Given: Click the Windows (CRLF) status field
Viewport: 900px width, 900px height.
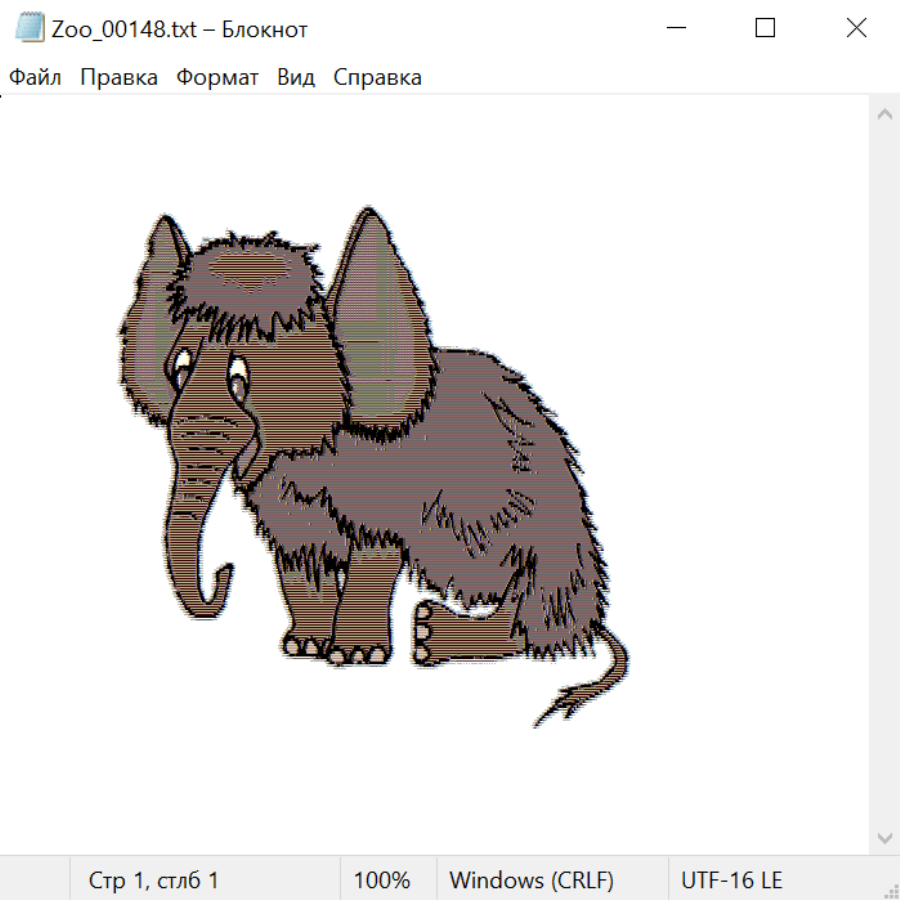Looking at the screenshot, I should pyautogui.click(x=531, y=880).
